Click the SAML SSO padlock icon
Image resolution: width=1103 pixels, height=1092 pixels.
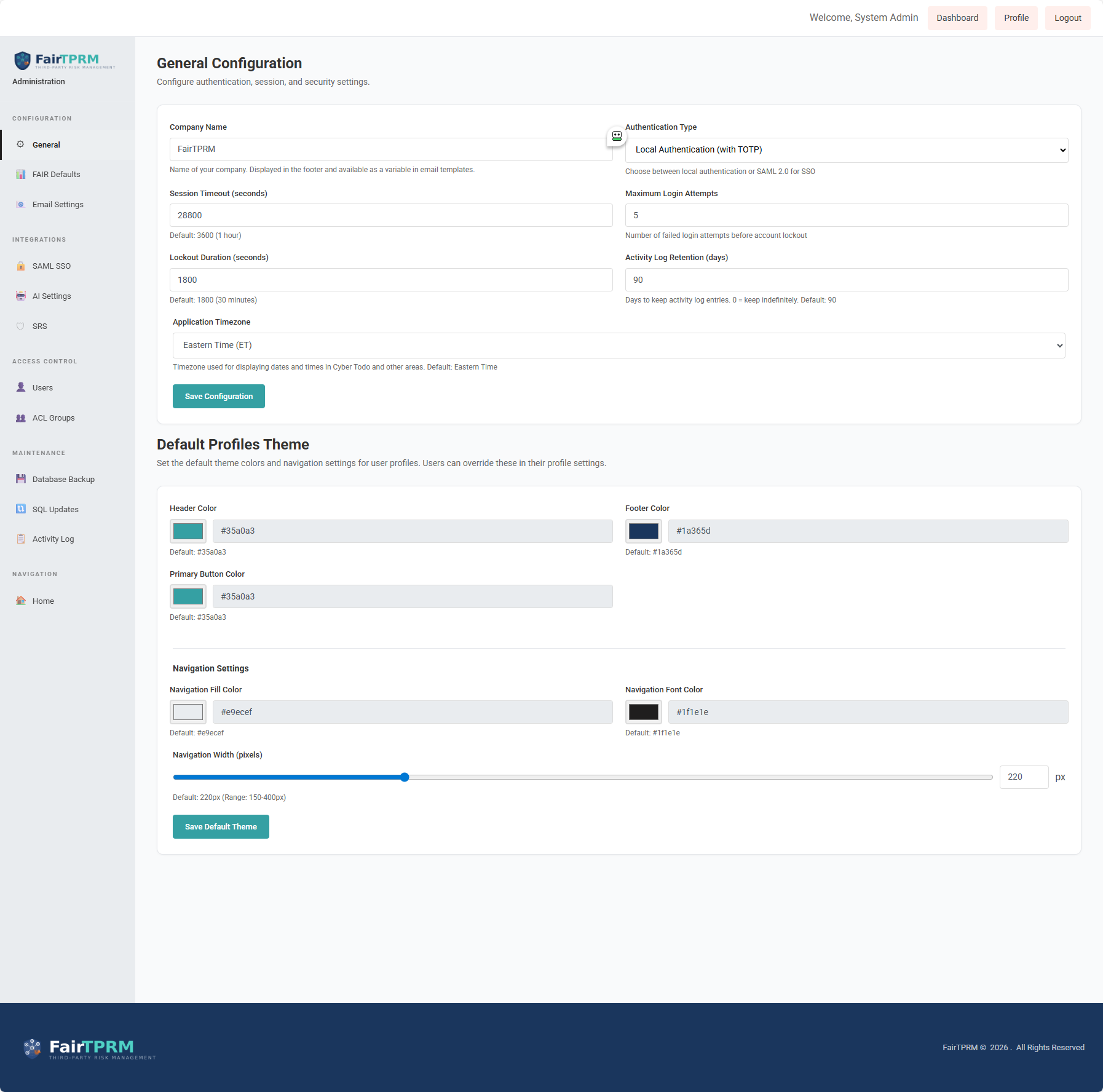pos(21,266)
